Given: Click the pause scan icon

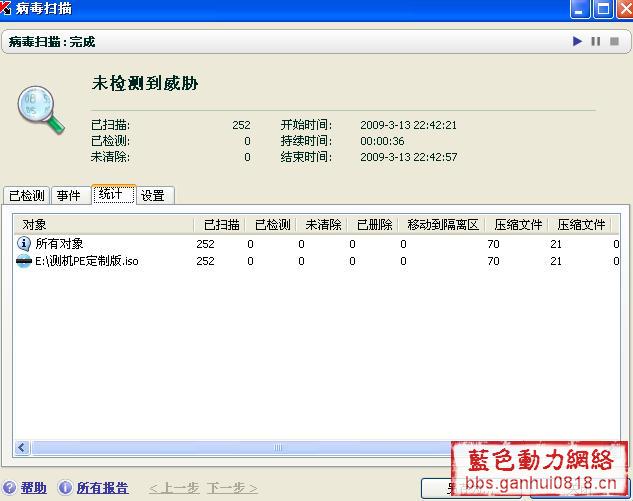Looking at the screenshot, I should 596,41.
